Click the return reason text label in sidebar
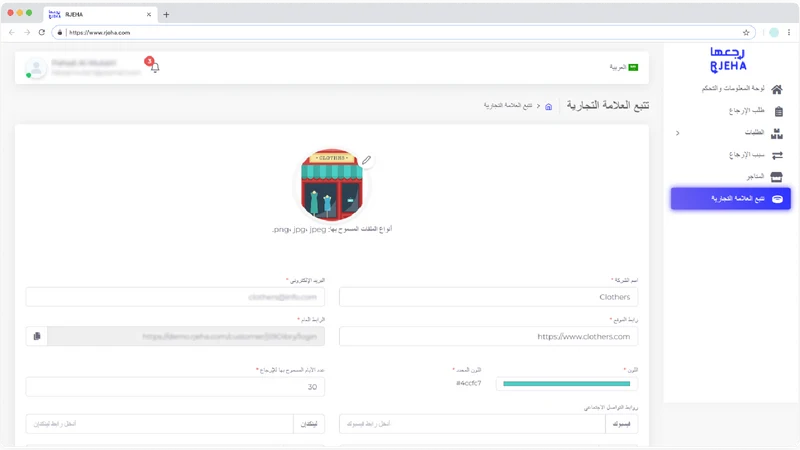The height and width of the screenshot is (450, 800). tap(746, 155)
